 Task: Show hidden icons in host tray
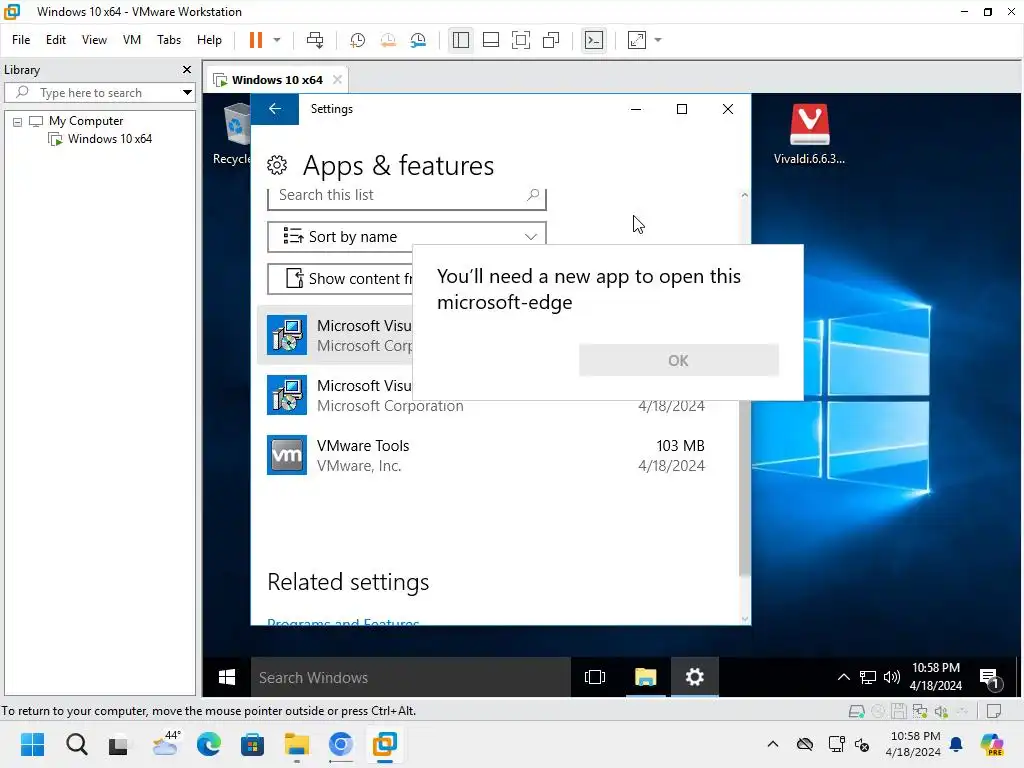[x=773, y=744]
